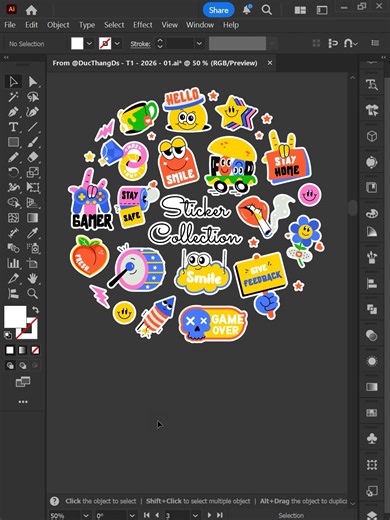390x520 pixels.
Task: Open the artboard navigation dropdown
Action: tap(195, 515)
